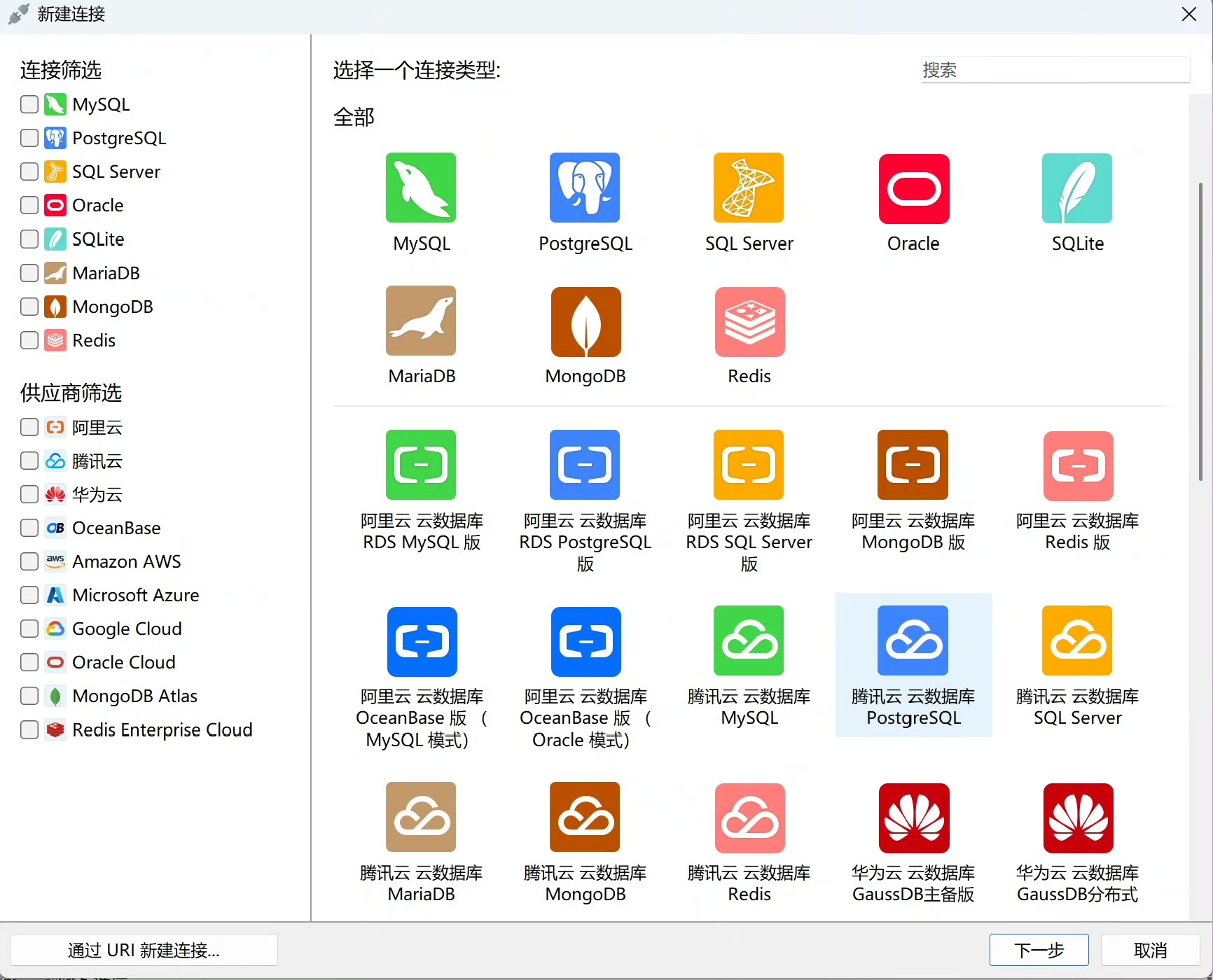Viewport: 1213px width, 980px height.
Task: Proceed with the 下一步 button
Action: coord(1039,950)
